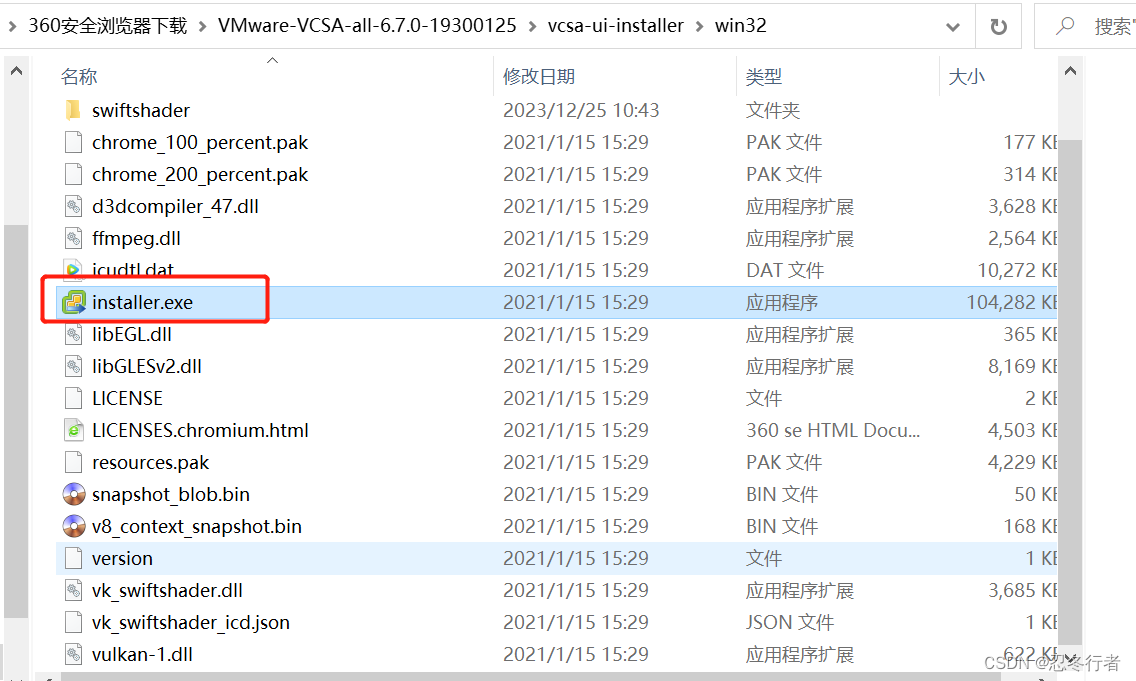Click the 360 se HTML Docu... type cell
The width and height of the screenshot is (1136, 681).
[x=833, y=430]
